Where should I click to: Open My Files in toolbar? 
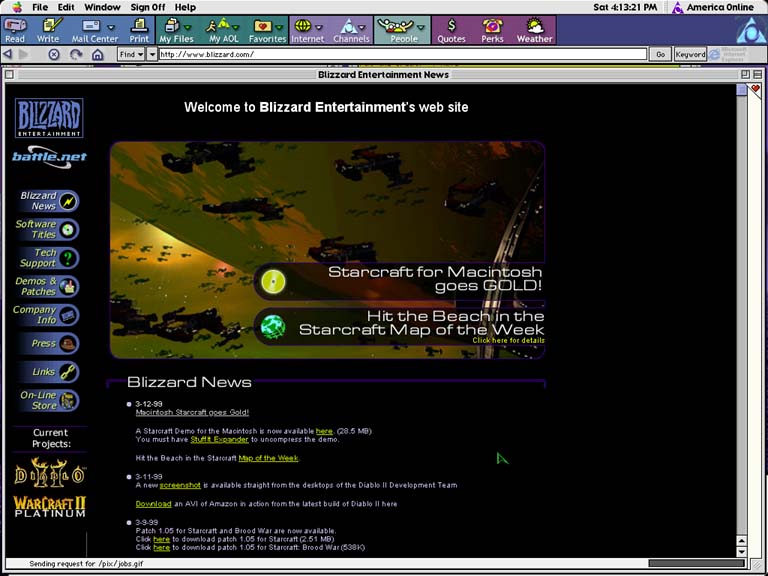coord(172,30)
